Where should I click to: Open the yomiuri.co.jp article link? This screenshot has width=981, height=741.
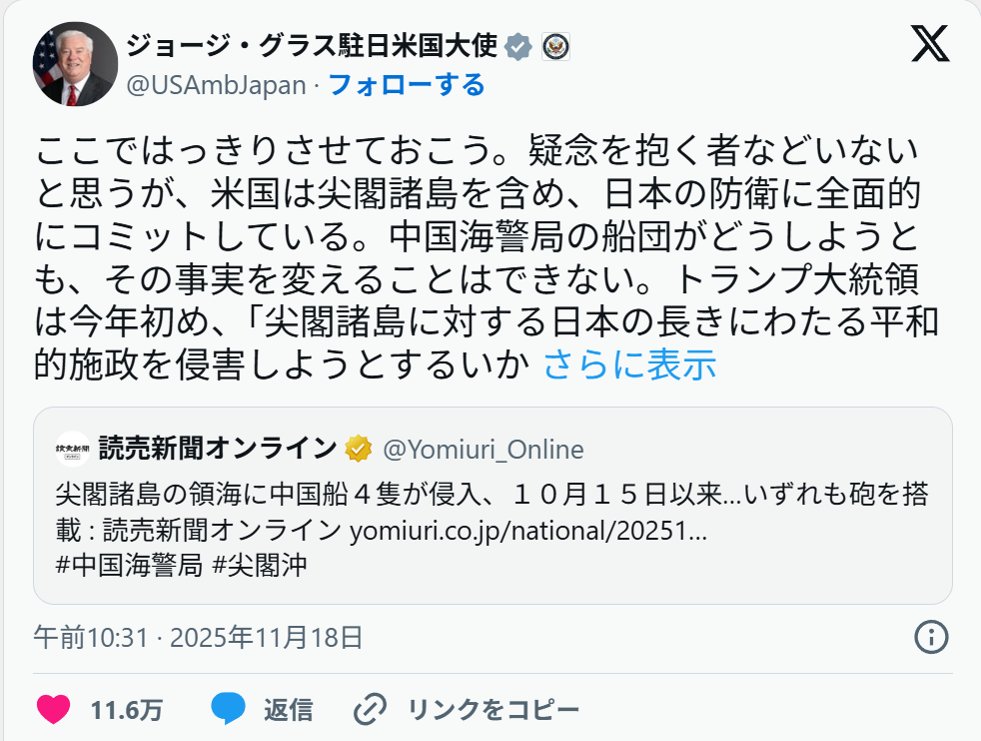click(528, 530)
